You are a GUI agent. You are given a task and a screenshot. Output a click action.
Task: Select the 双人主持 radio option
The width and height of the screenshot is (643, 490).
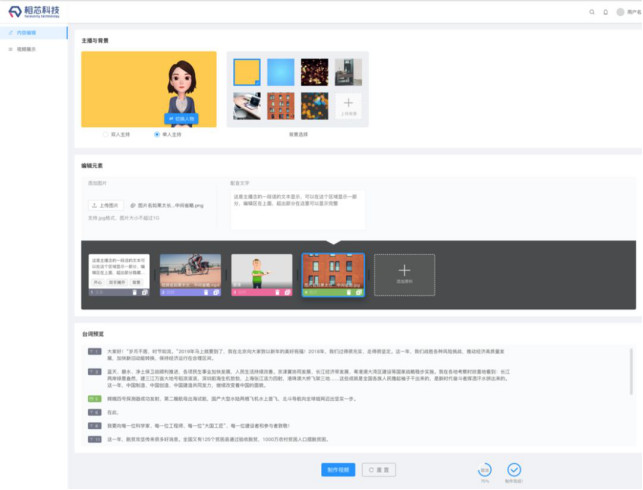click(116, 134)
